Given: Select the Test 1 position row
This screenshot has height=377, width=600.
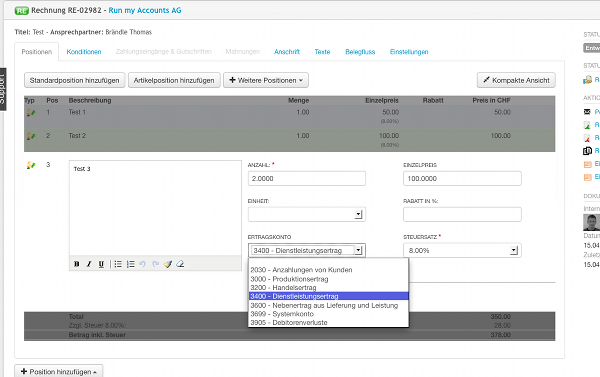Looking at the screenshot, I should point(289,116).
